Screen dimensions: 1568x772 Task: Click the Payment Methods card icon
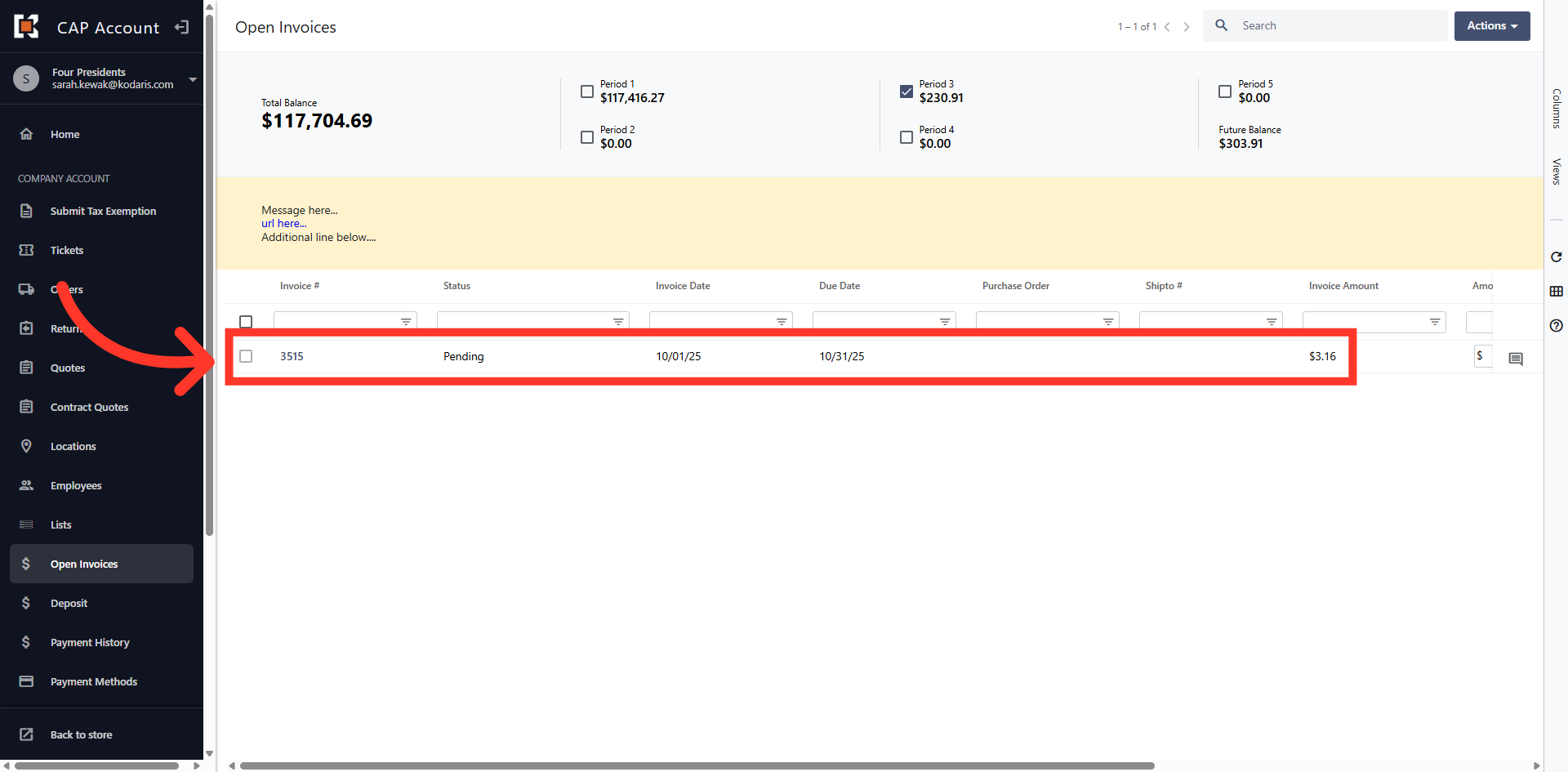click(x=26, y=681)
